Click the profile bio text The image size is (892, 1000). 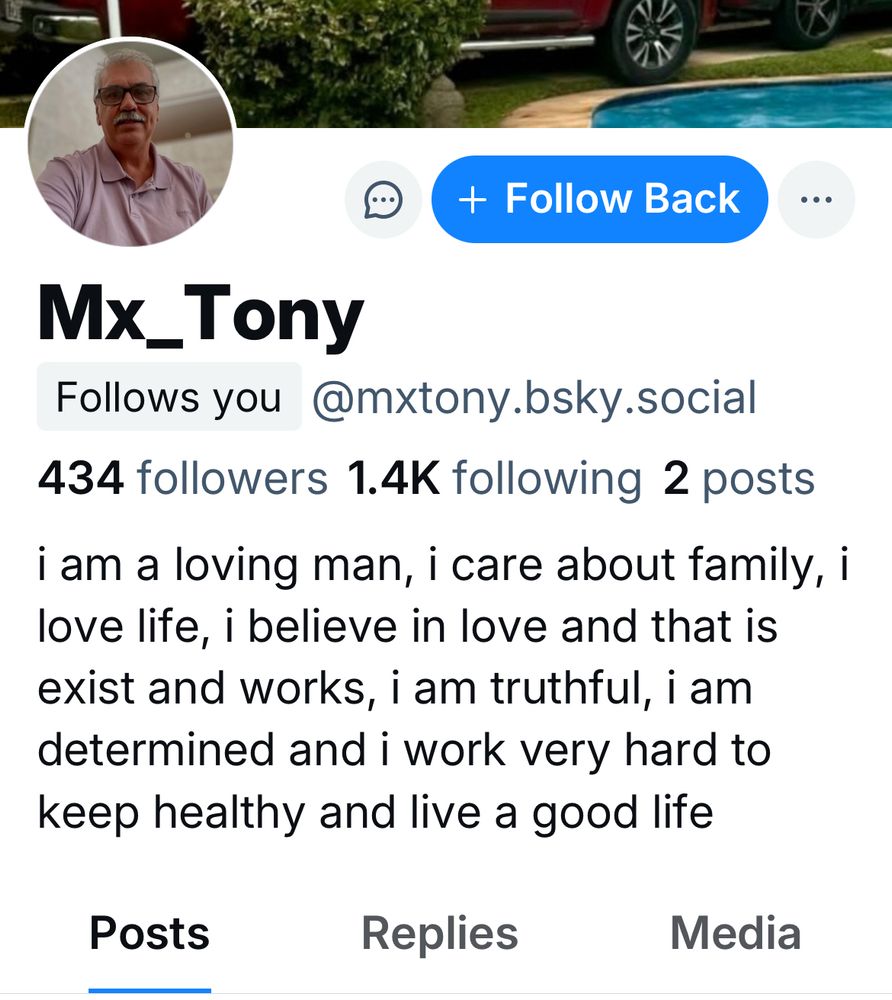point(443,689)
